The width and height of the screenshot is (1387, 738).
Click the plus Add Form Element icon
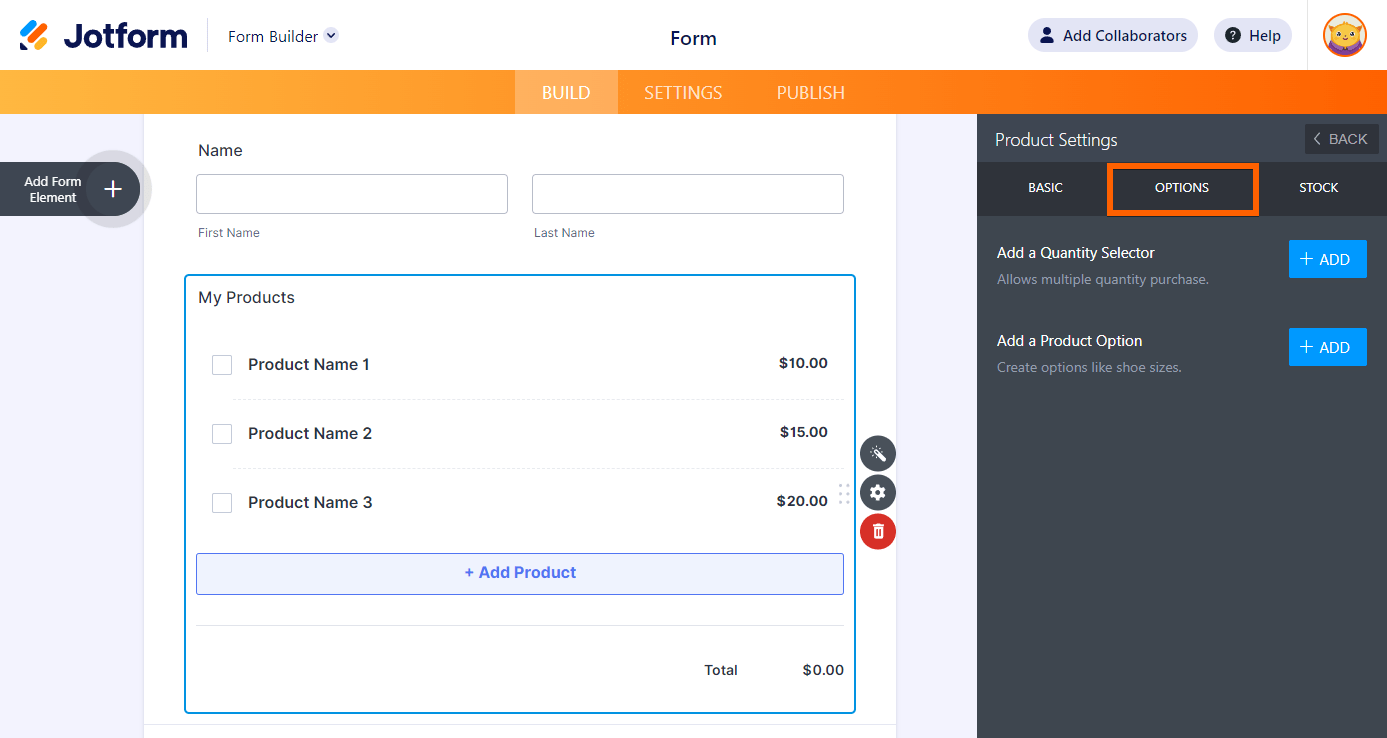tap(113, 189)
